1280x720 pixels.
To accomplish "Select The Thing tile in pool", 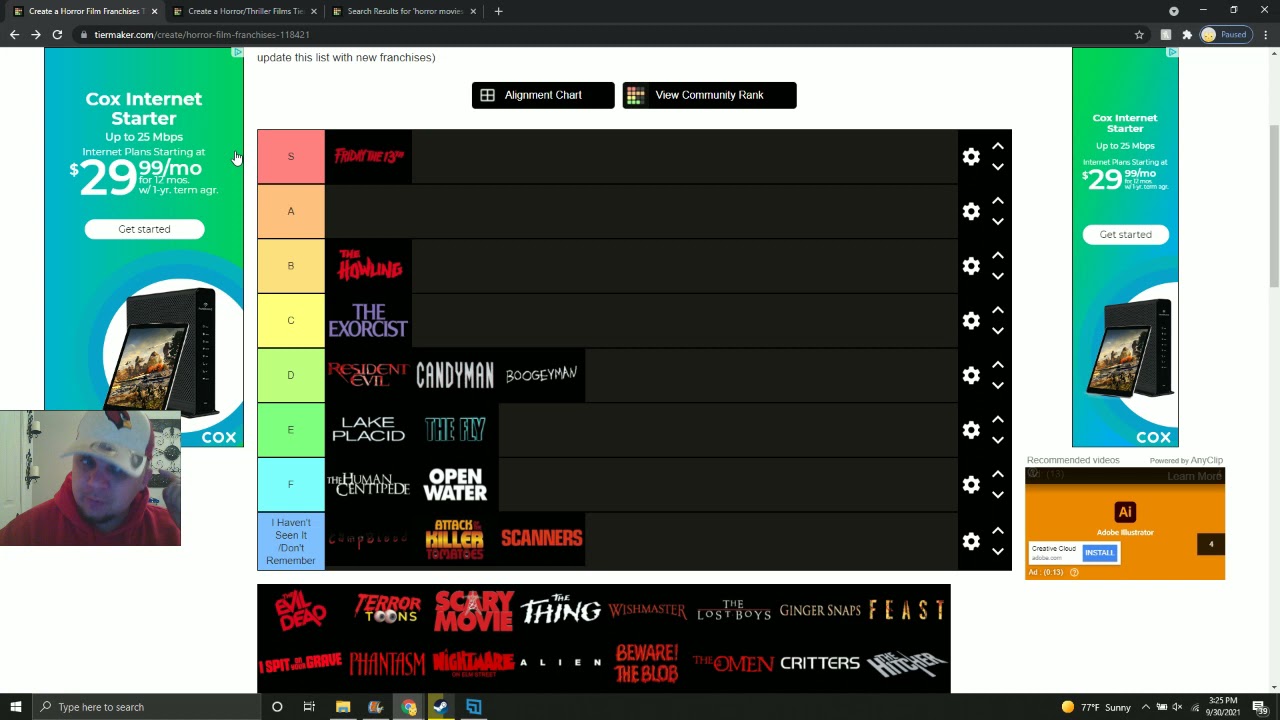I will click(x=560, y=610).
